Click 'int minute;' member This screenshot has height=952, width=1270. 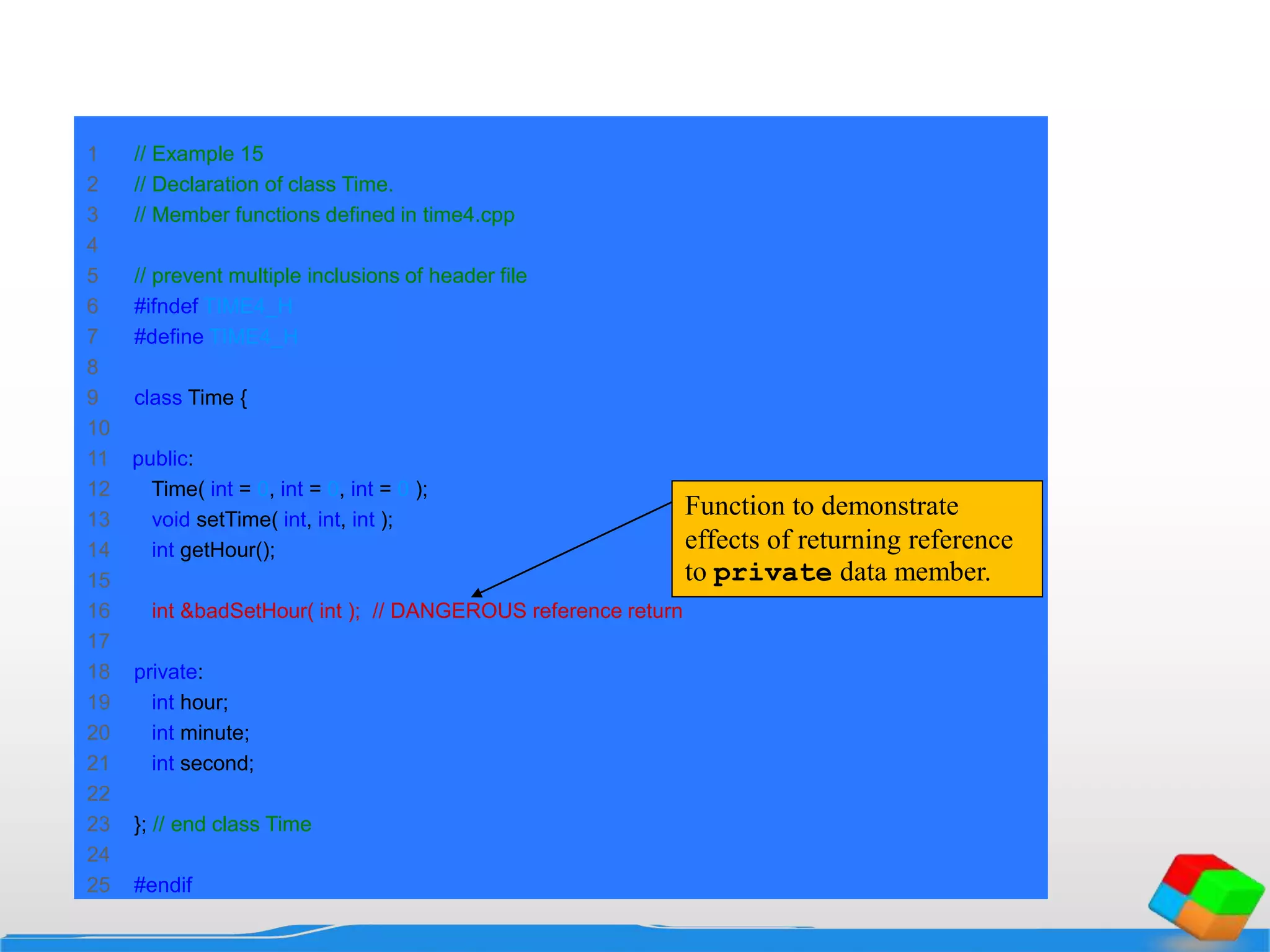(x=200, y=733)
